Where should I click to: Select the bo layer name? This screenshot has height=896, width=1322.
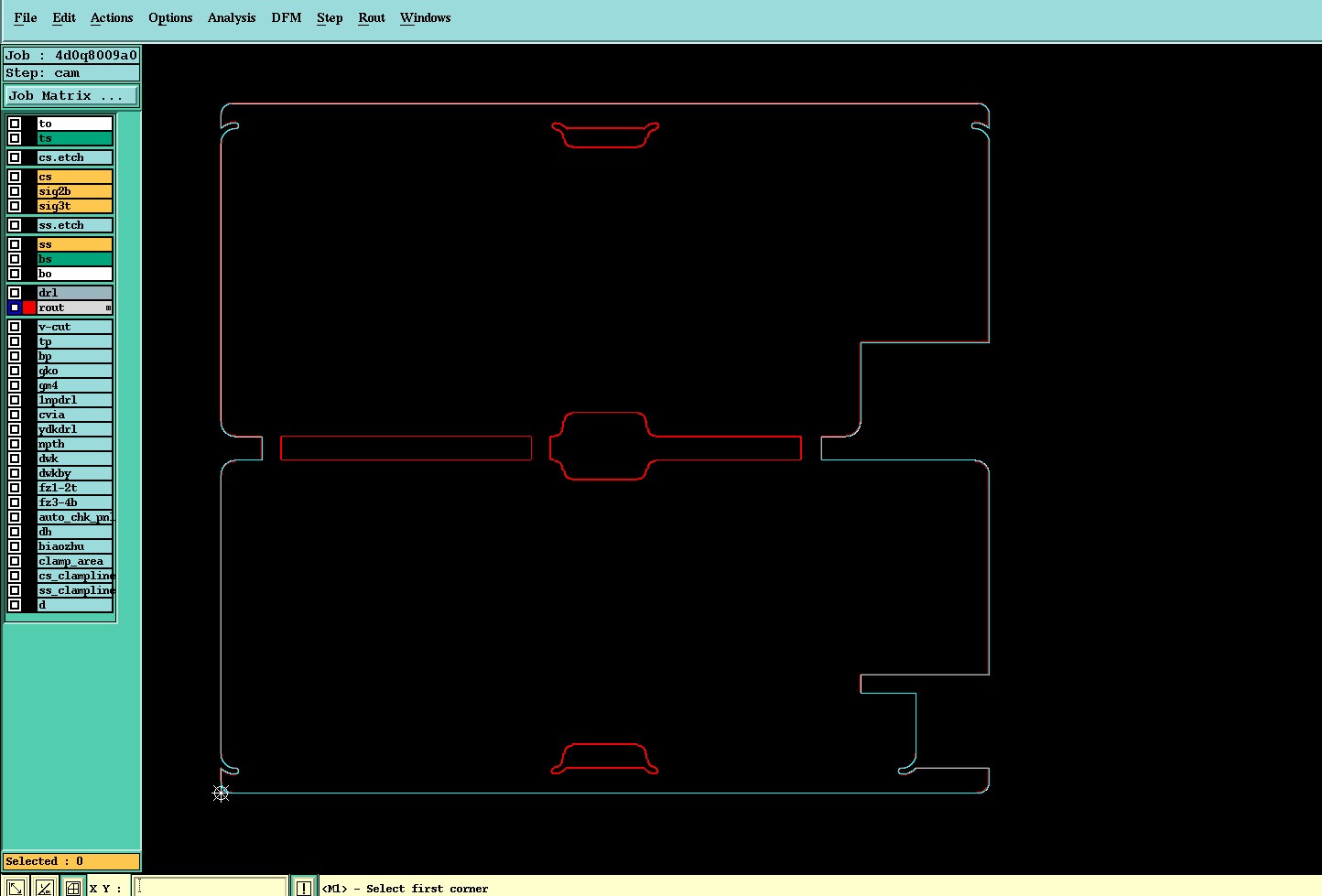[74, 274]
